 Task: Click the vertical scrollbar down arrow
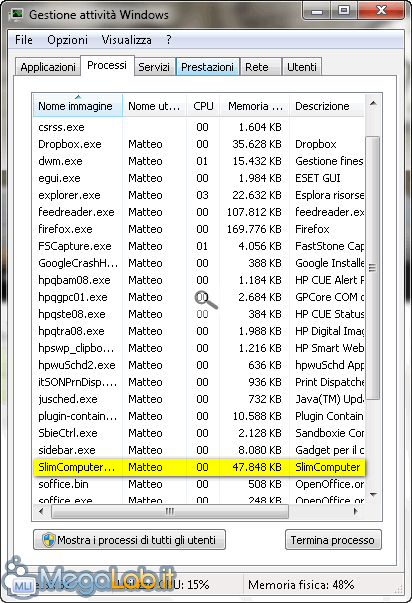(373, 495)
